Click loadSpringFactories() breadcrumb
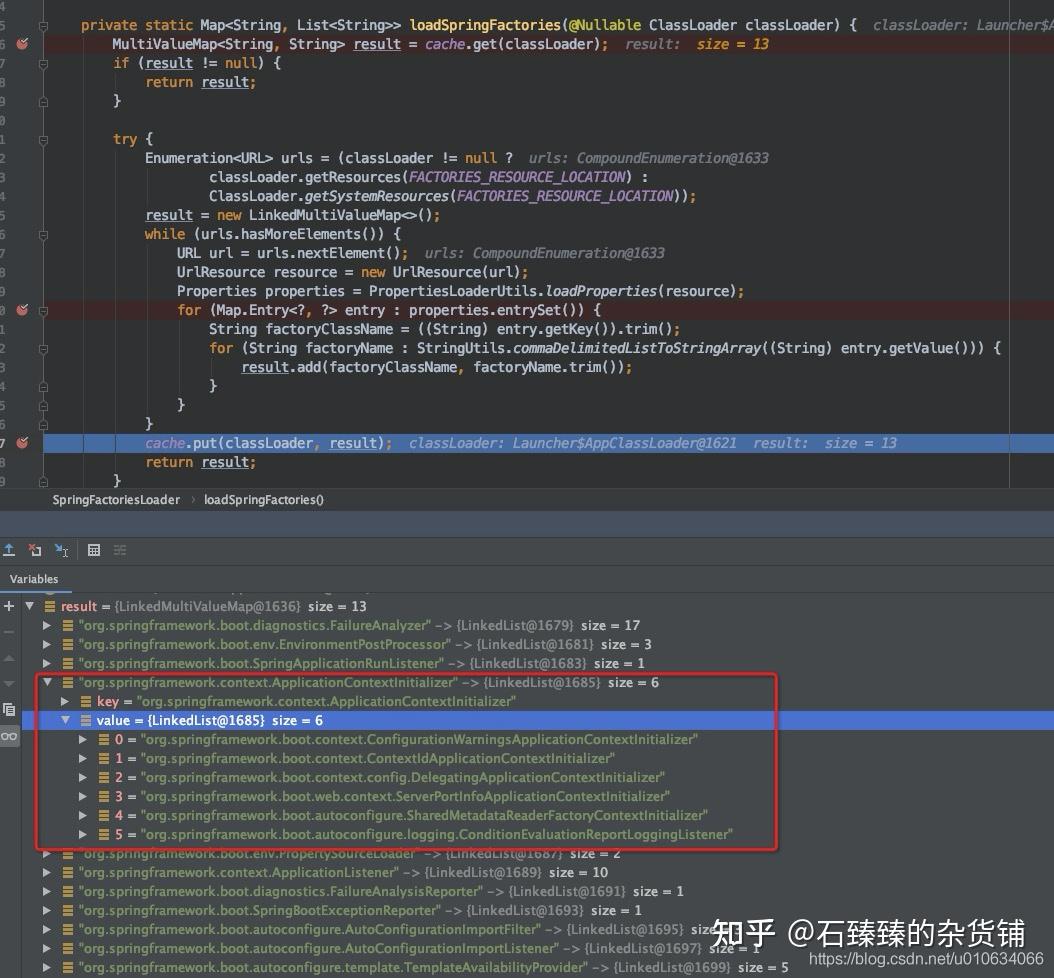 pyautogui.click(x=264, y=499)
